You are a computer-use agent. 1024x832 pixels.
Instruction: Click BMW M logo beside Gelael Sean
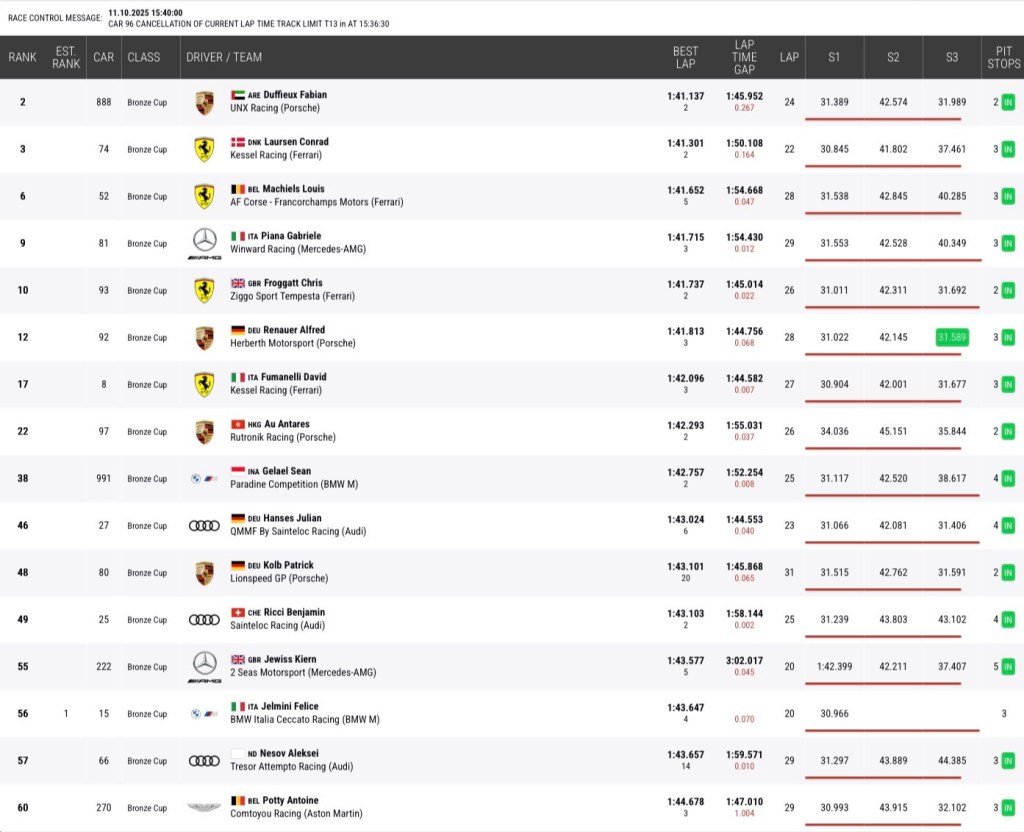click(204, 479)
